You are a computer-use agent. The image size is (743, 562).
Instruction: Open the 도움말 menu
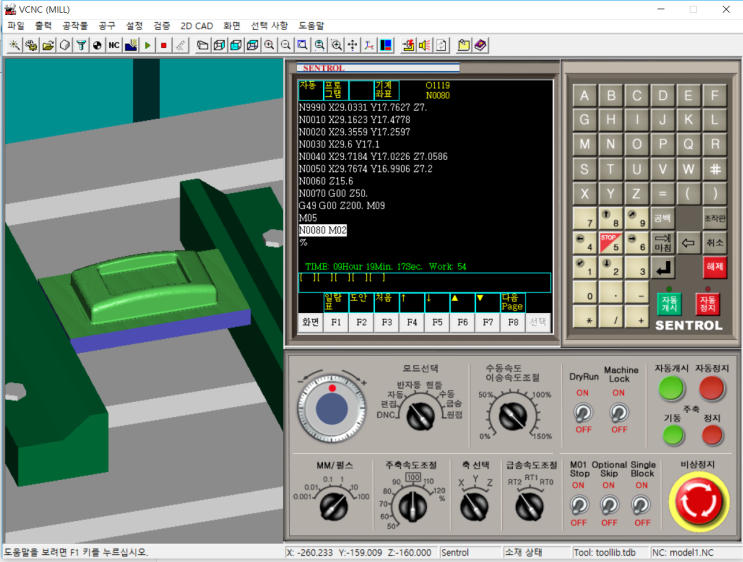tap(312, 25)
